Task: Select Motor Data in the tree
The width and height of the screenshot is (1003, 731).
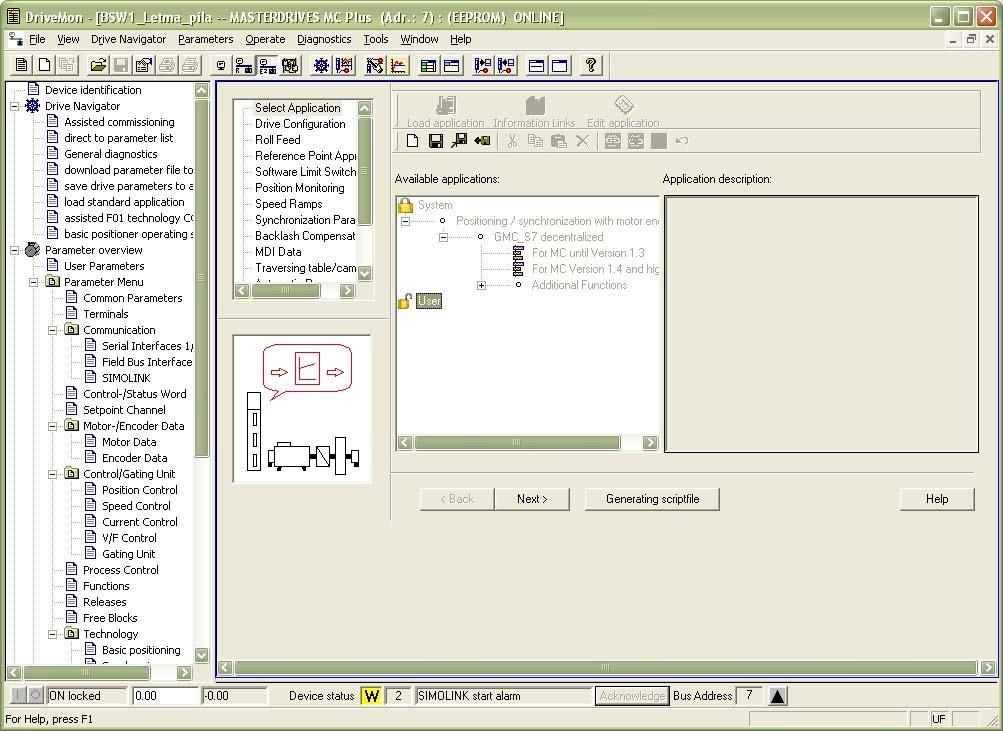Action: point(129,442)
